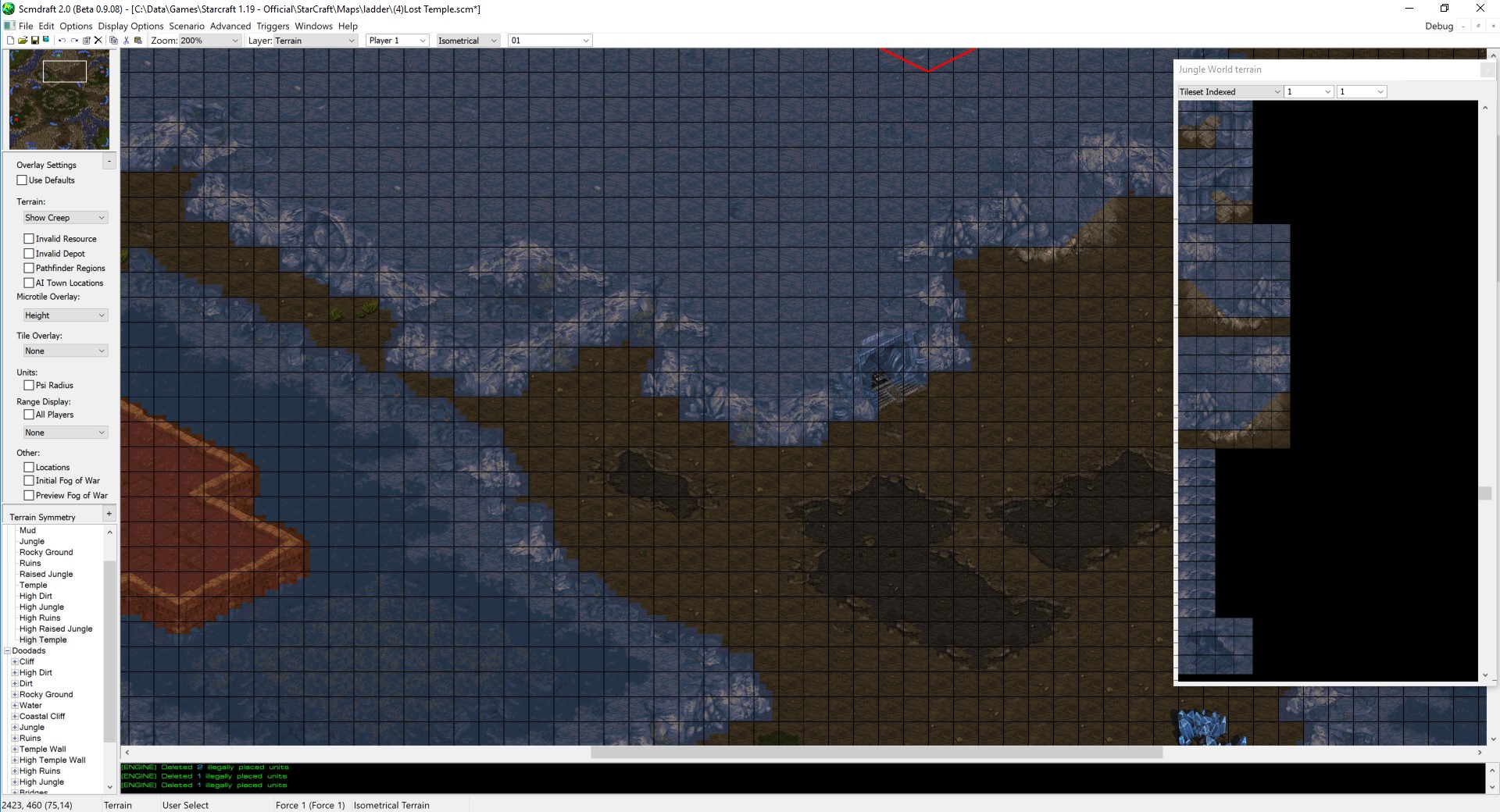Open the Scenario menu
The image size is (1500, 812).
[x=187, y=26]
